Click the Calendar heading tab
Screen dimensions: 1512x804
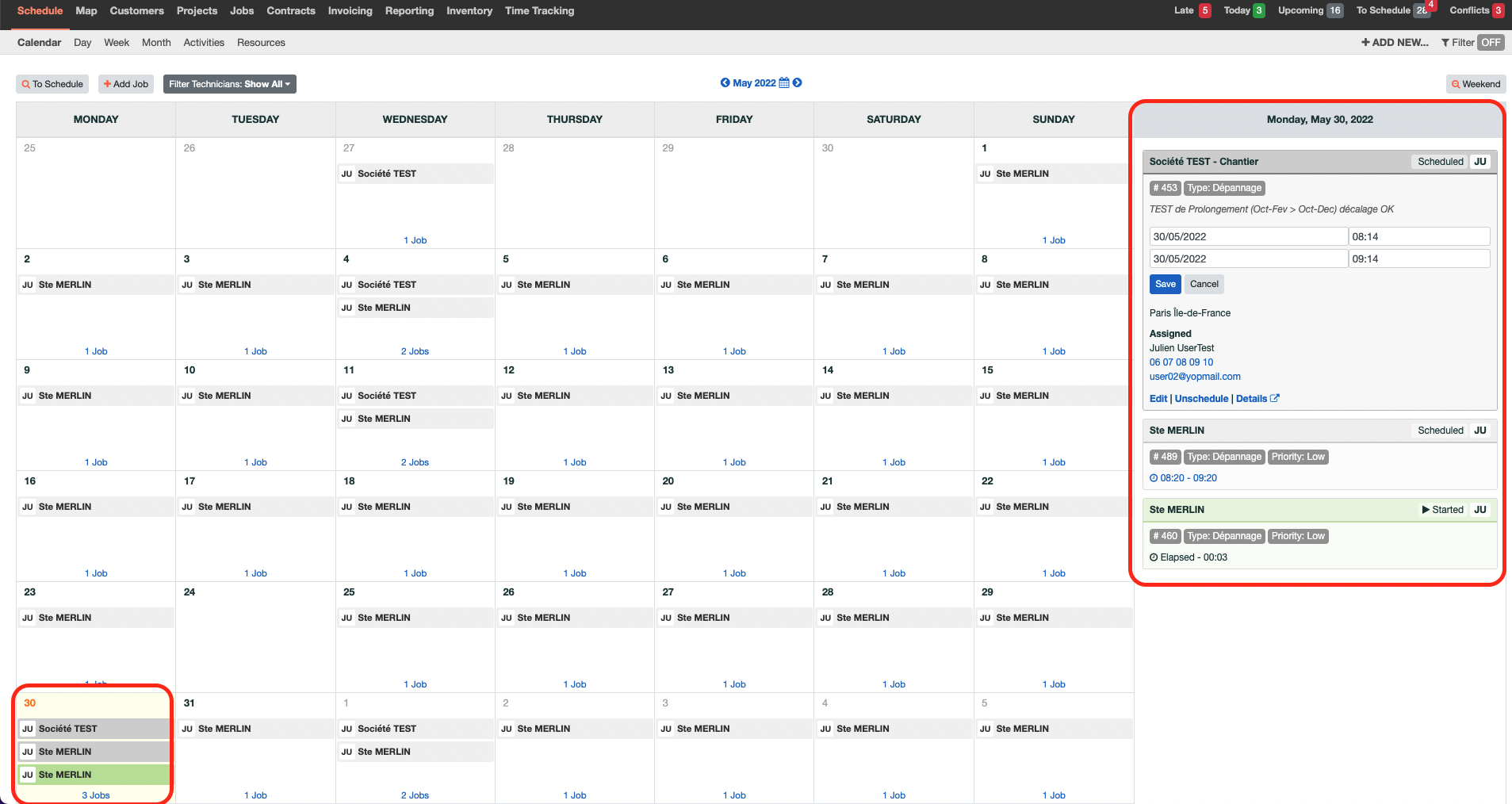coord(39,43)
